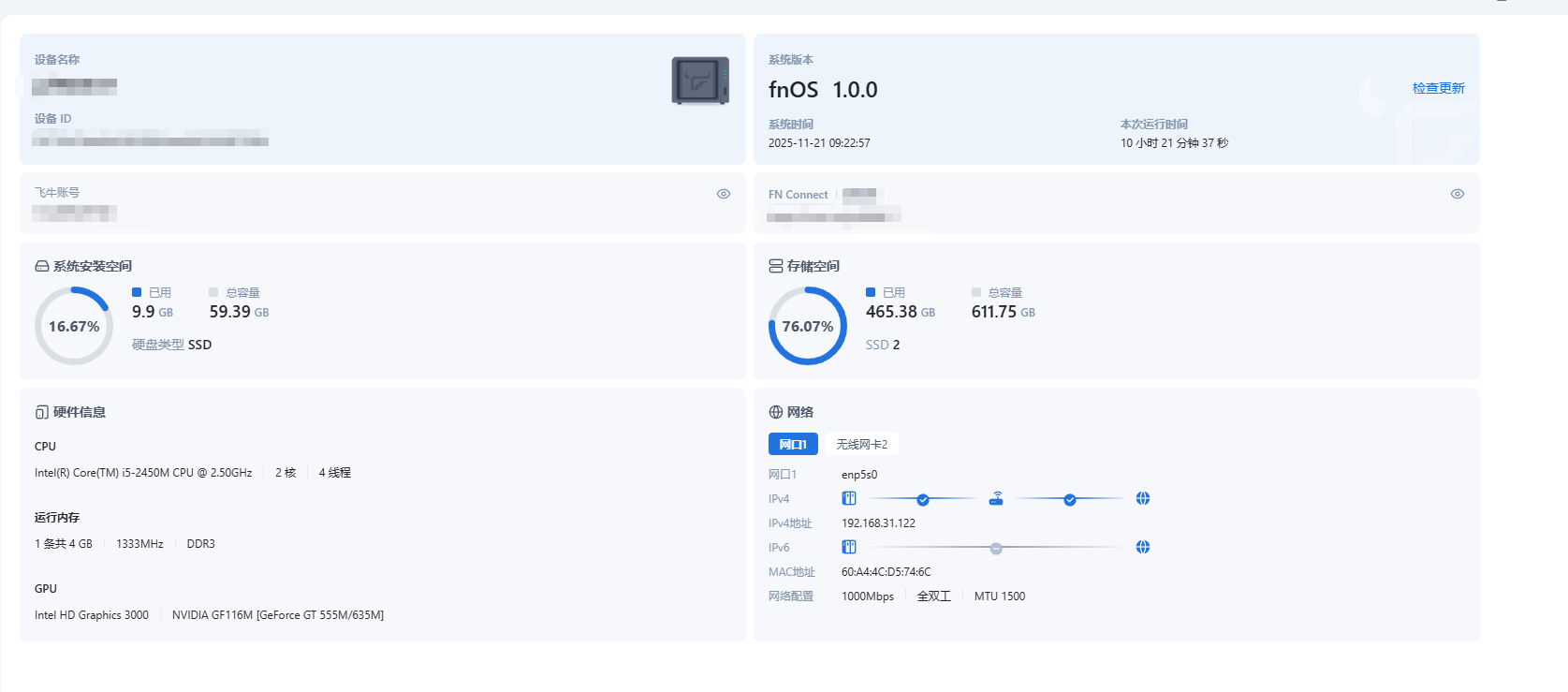Select the 网口1 tab

click(793, 444)
